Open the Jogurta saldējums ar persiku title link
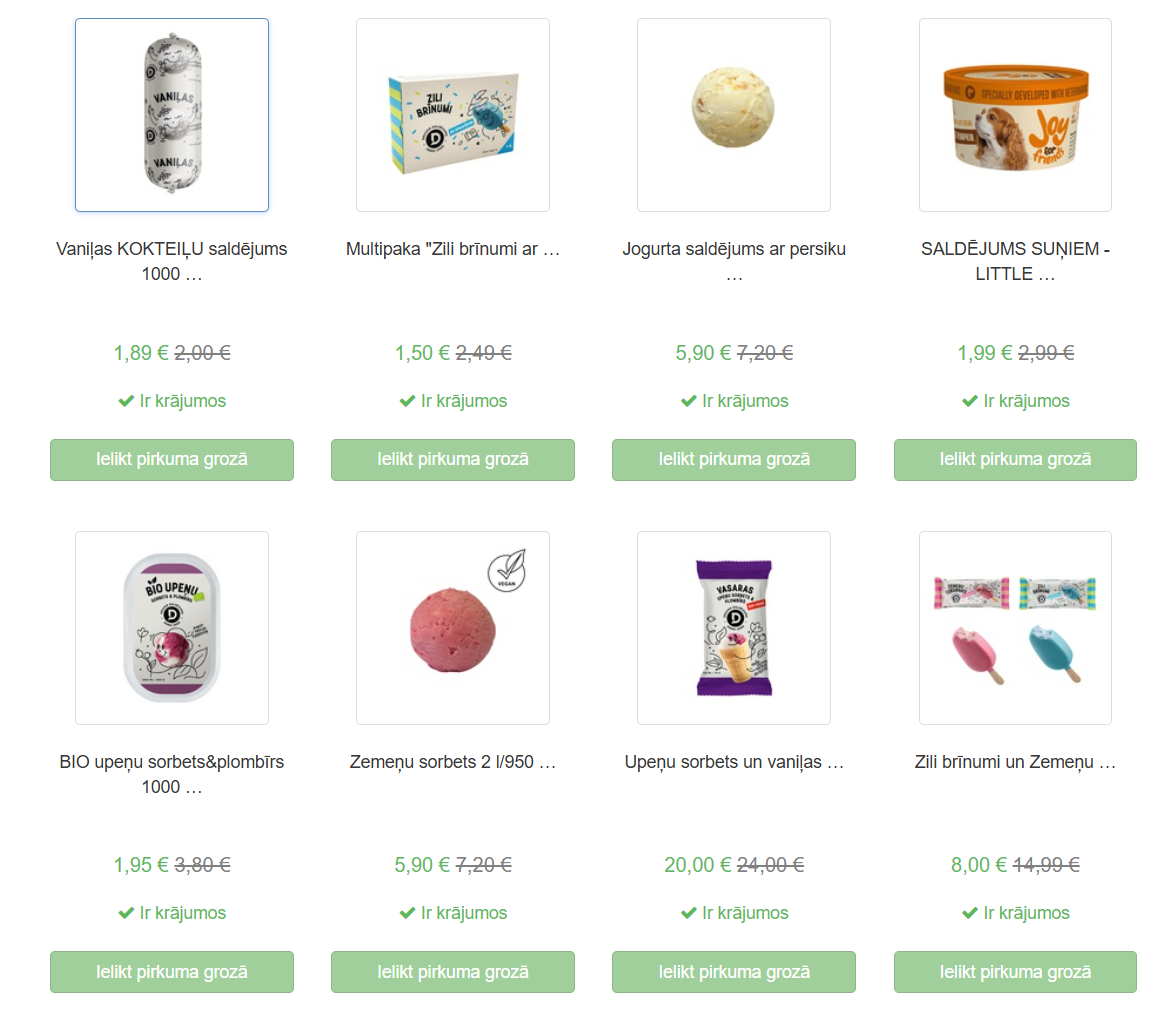1162x1021 pixels. click(x=734, y=261)
